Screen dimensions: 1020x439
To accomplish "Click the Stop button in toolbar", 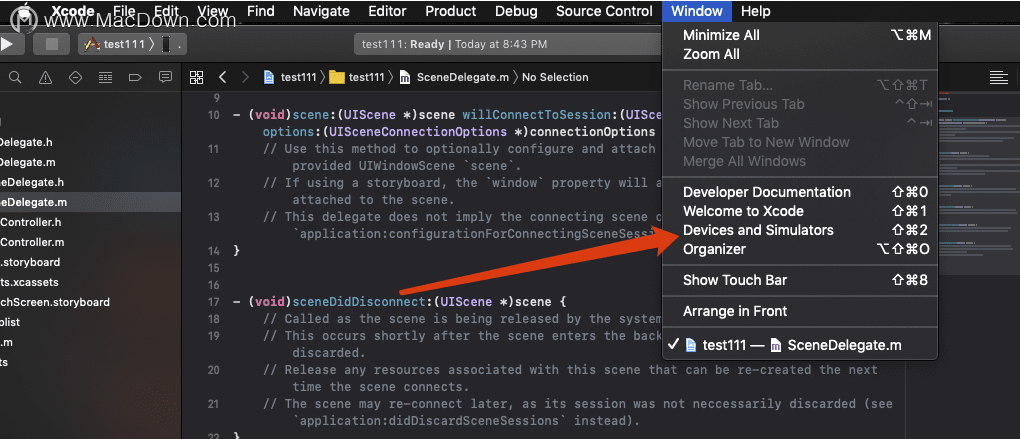I will pos(52,44).
